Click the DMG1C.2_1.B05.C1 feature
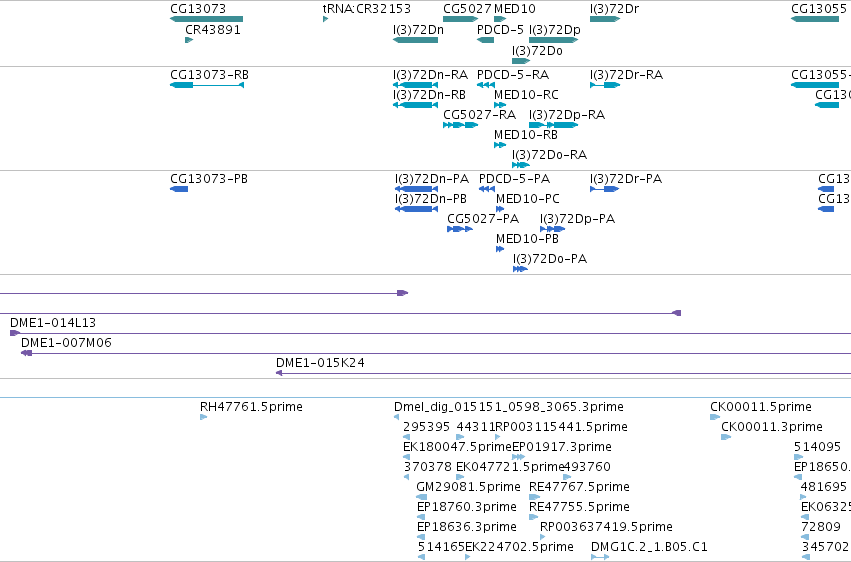The image size is (851, 562). click(x=600, y=557)
